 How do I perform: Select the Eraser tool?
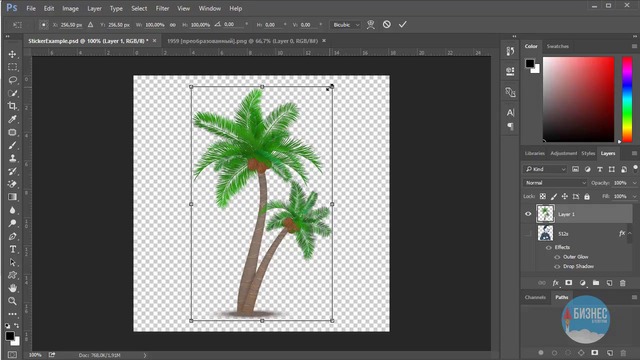click(x=12, y=184)
